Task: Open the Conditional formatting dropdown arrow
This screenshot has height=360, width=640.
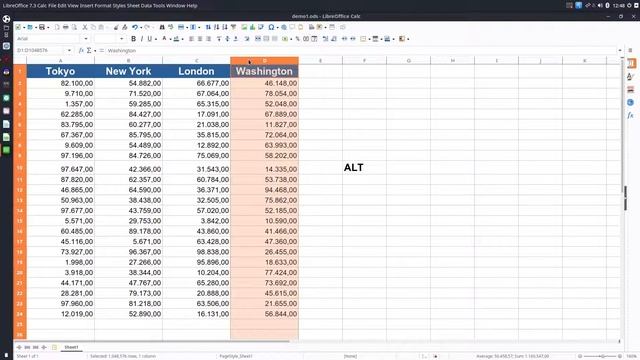Action: (408, 39)
